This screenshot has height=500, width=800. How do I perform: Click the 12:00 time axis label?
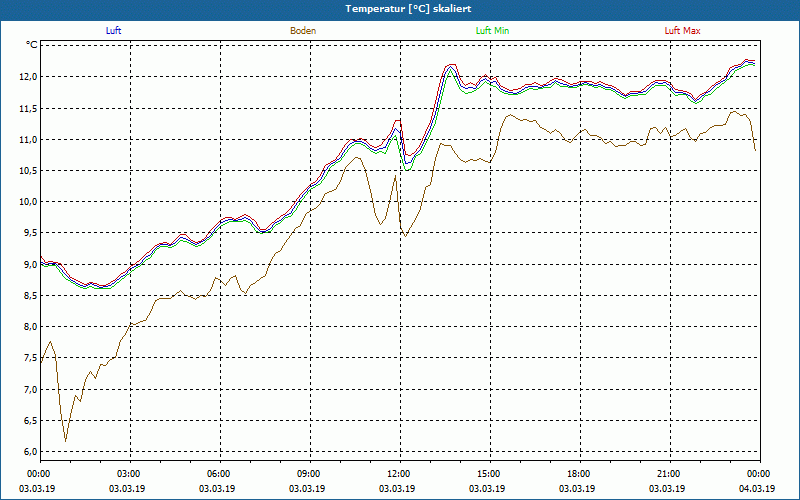(400, 474)
